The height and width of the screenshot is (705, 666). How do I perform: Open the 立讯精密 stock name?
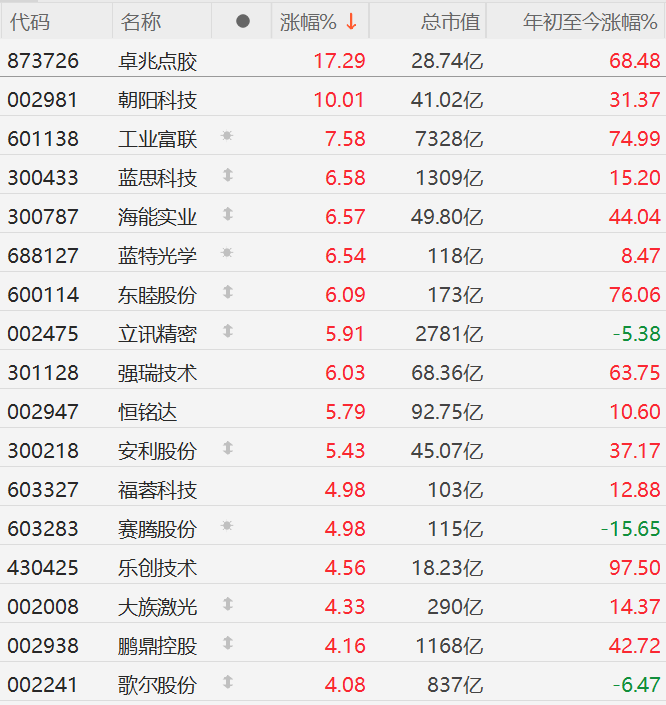click(157, 334)
